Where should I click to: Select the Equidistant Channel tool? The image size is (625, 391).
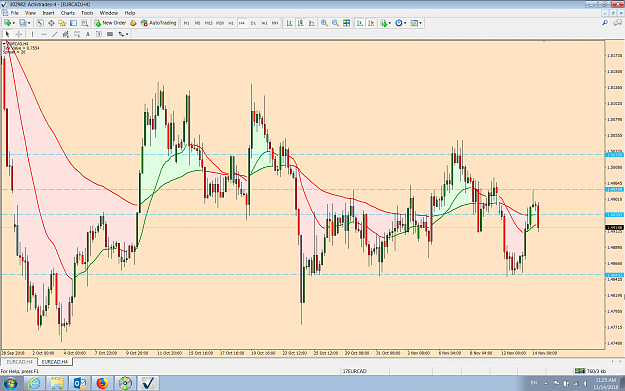click(x=66, y=34)
